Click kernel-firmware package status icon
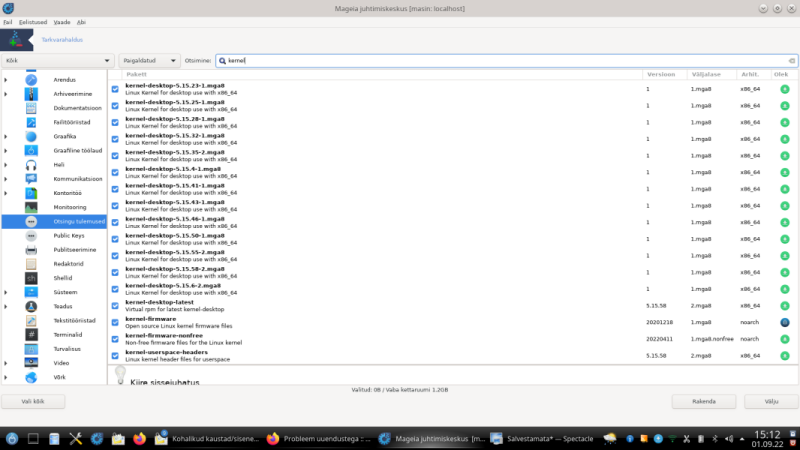800x450 pixels. pos(784,322)
